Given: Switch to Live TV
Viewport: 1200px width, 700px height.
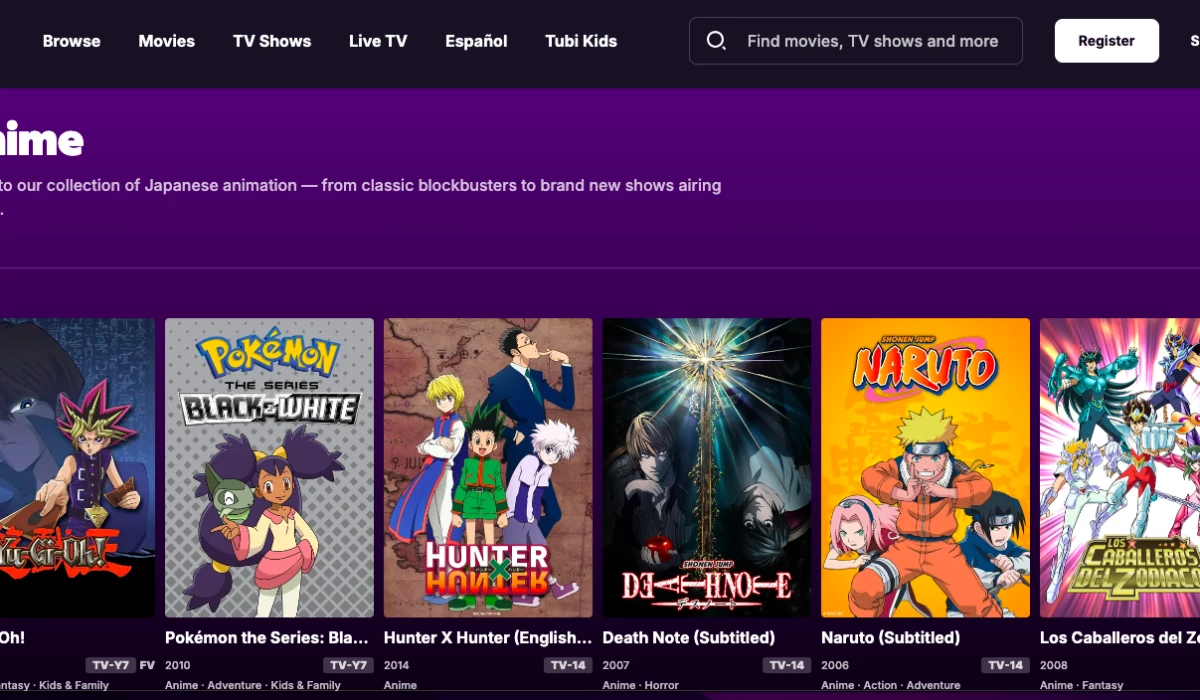Looking at the screenshot, I should coord(378,41).
